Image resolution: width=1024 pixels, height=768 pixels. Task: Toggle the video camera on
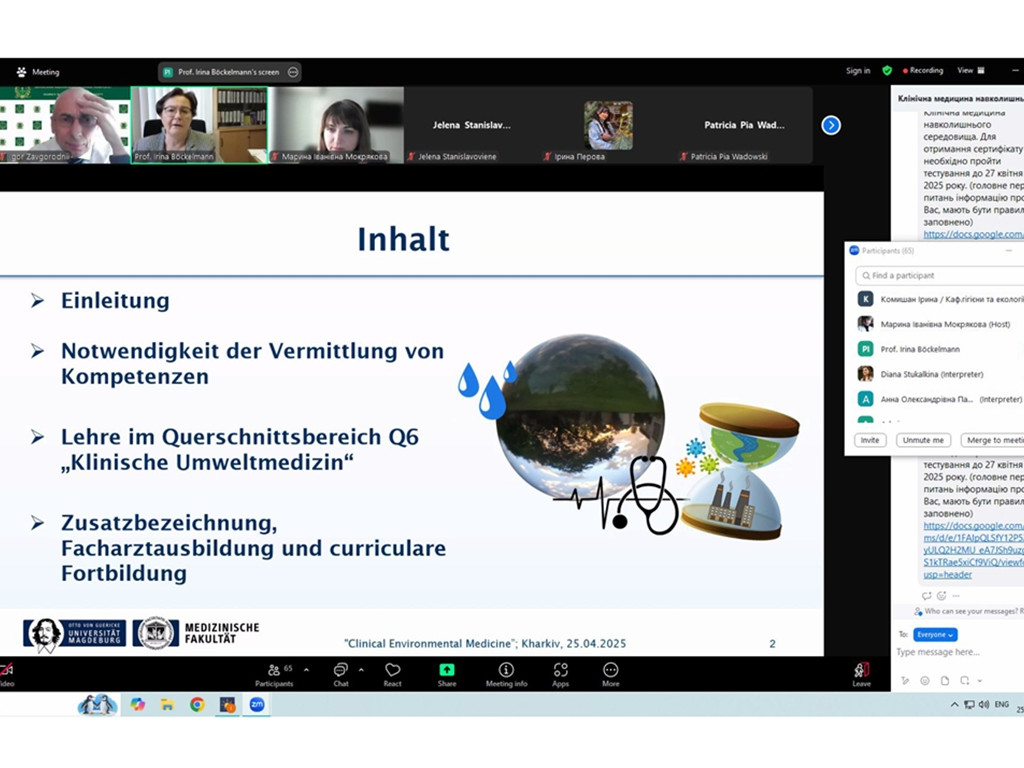click(x=7, y=675)
